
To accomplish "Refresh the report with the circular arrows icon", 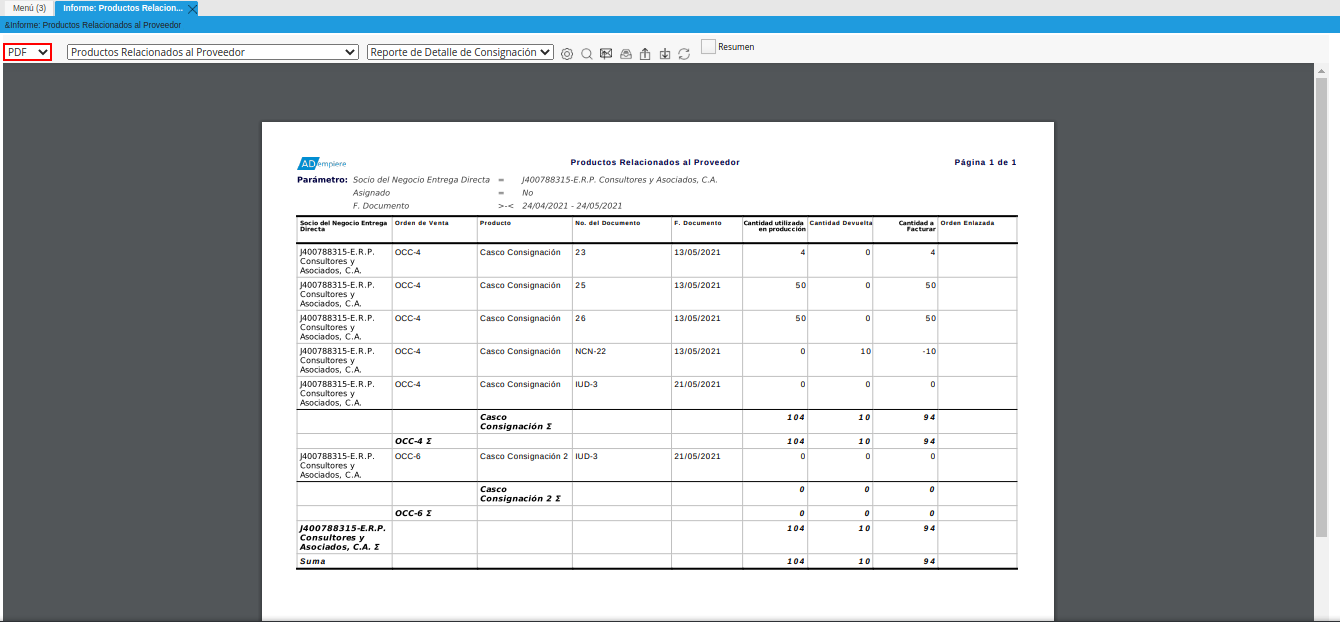I will pos(684,52).
